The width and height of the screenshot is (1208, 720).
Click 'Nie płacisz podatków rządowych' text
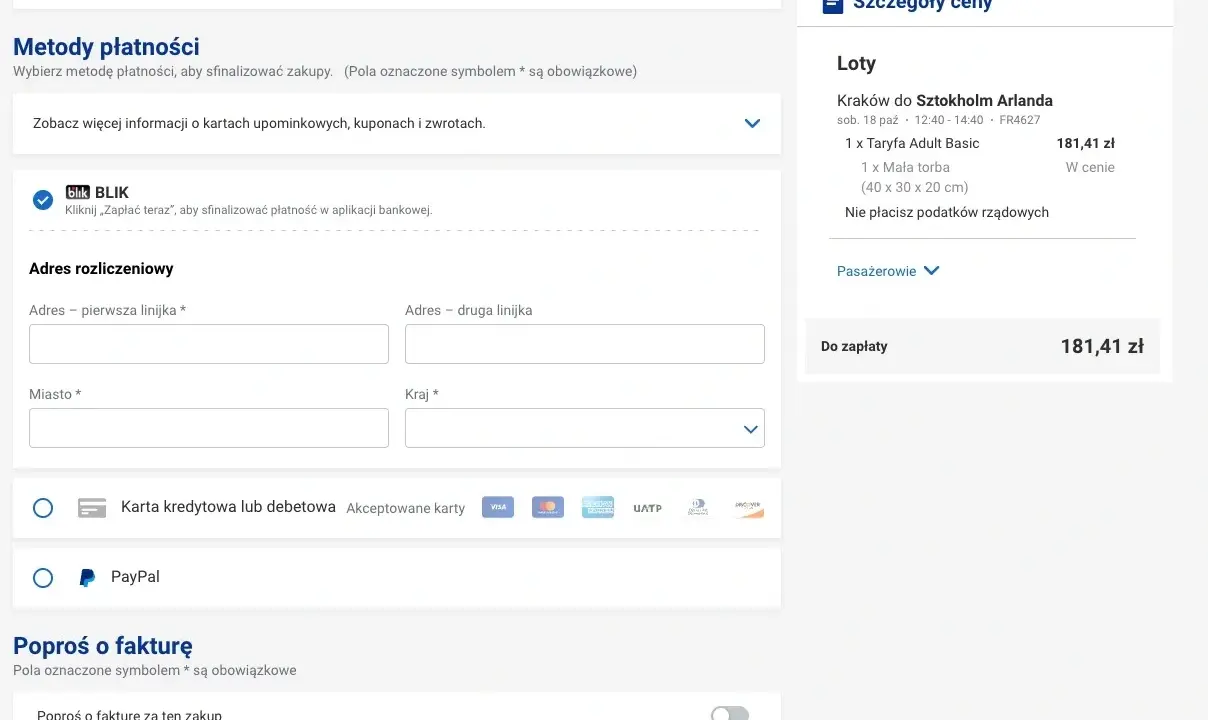[x=947, y=212]
